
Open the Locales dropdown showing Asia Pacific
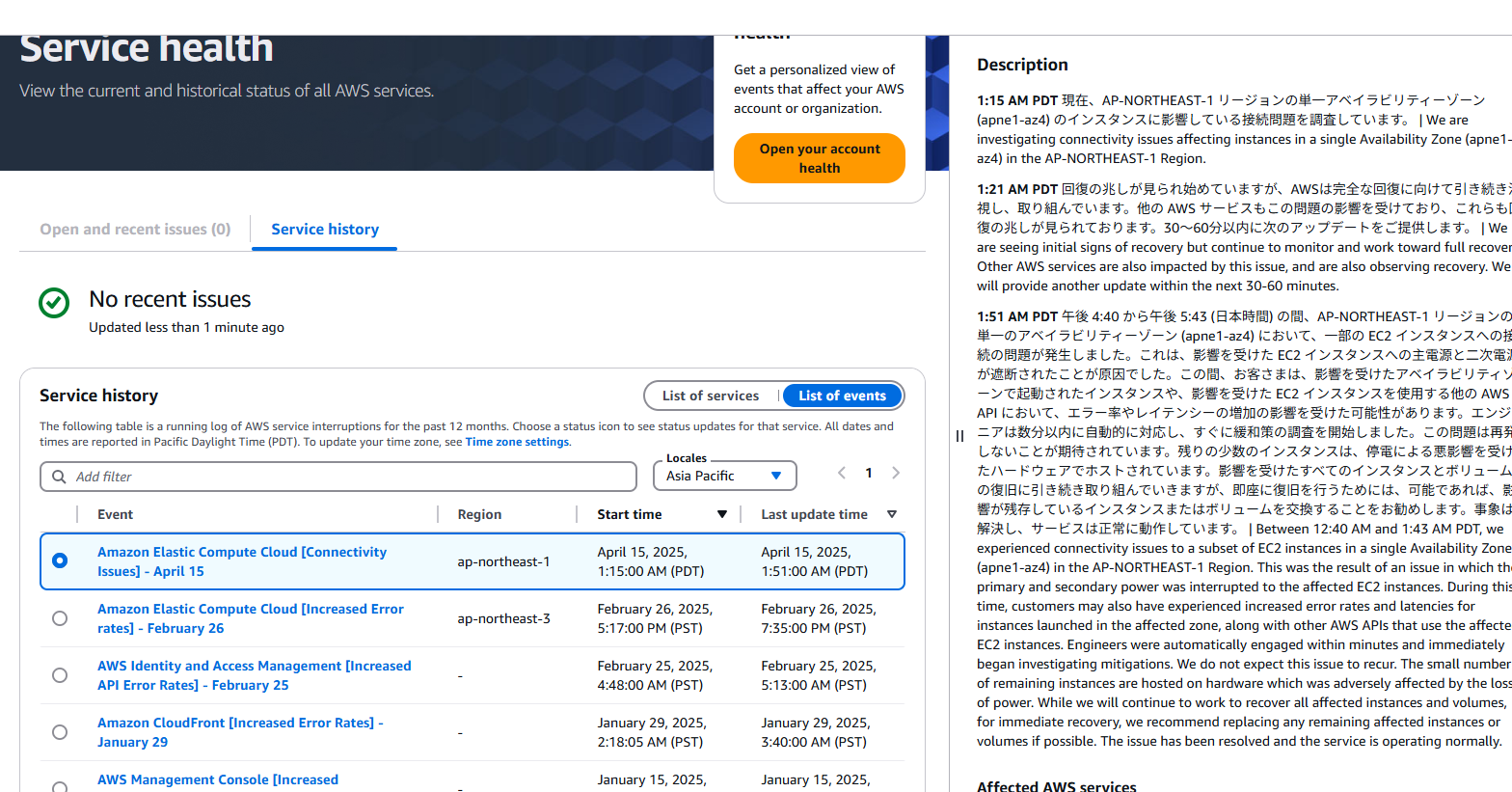point(724,476)
